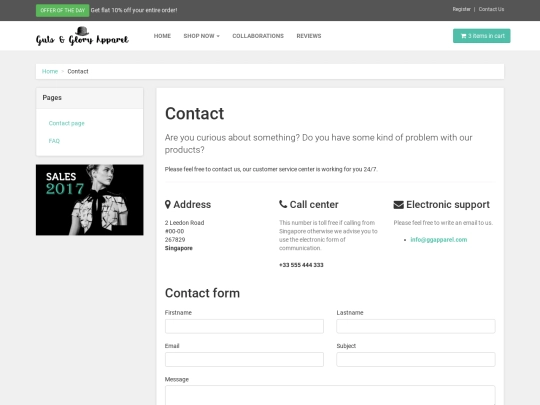Click into the Firstname input field

point(244,326)
